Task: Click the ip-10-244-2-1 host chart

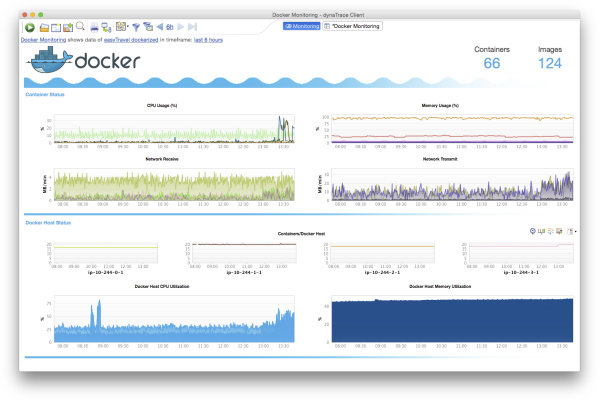Action: click(382, 253)
